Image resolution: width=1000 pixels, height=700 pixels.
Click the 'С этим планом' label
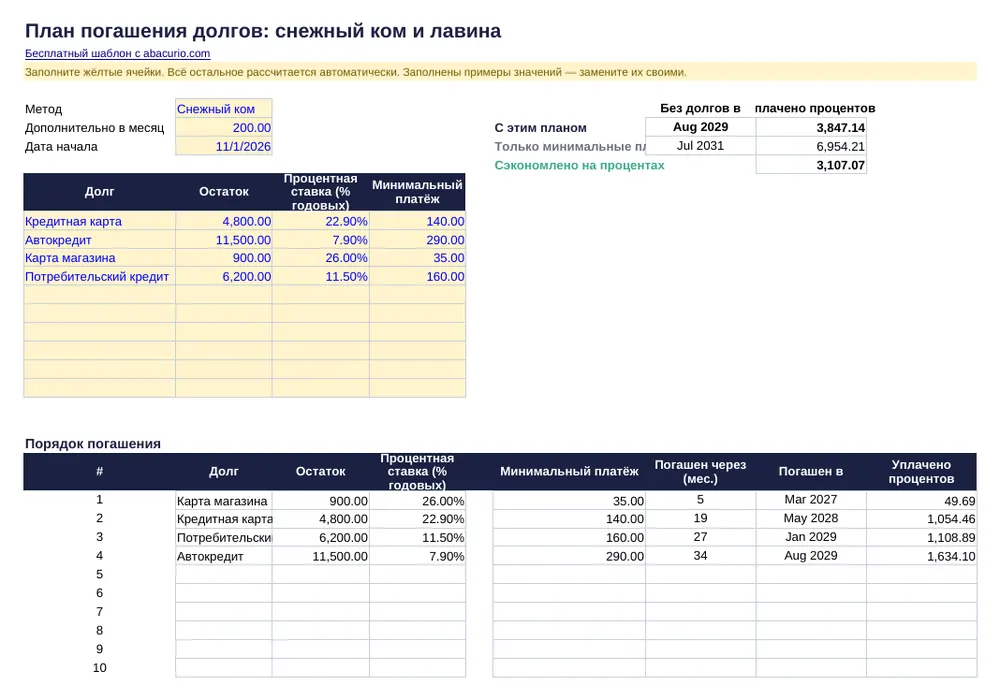pos(540,128)
